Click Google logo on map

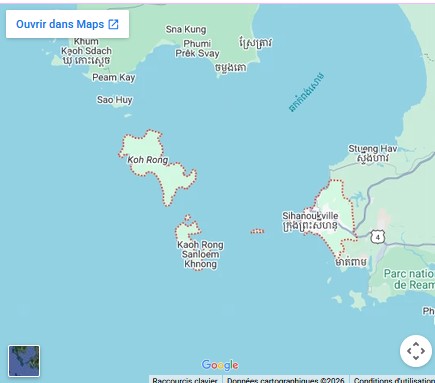[220, 365]
